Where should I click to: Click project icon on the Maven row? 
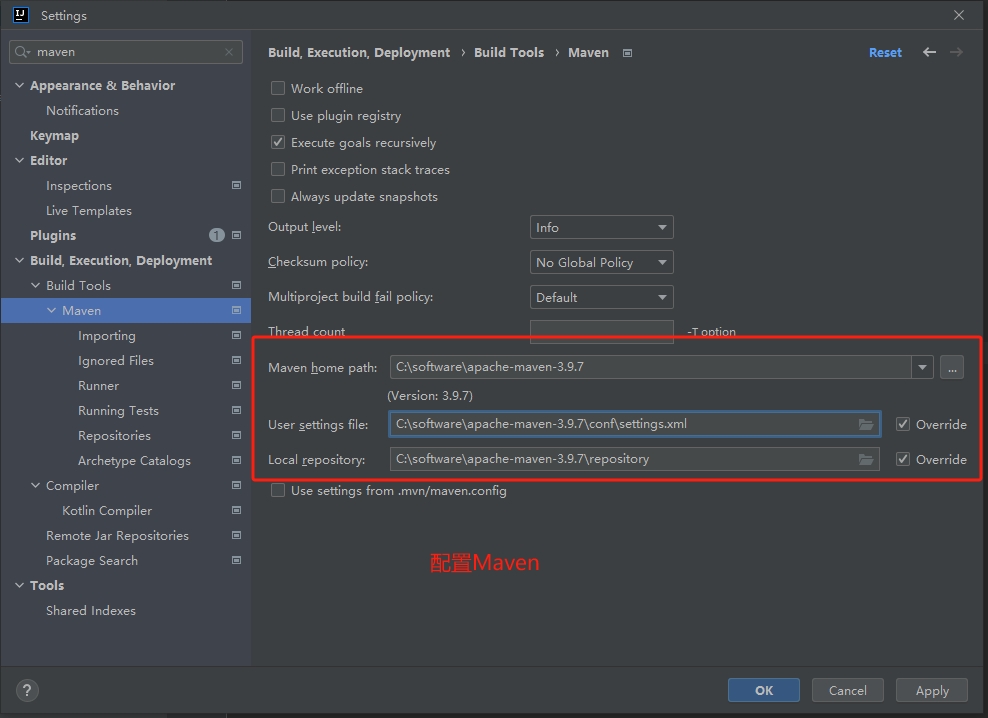click(x=236, y=310)
